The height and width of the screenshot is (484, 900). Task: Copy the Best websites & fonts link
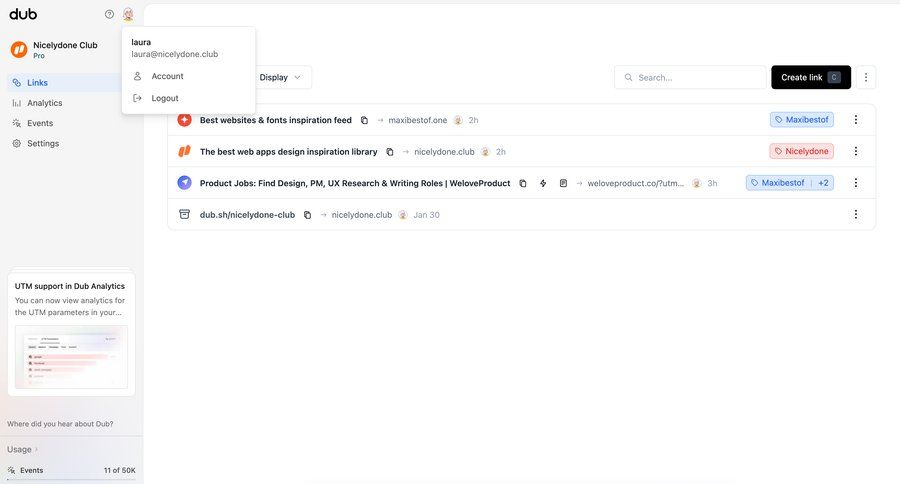(x=364, y=120)
